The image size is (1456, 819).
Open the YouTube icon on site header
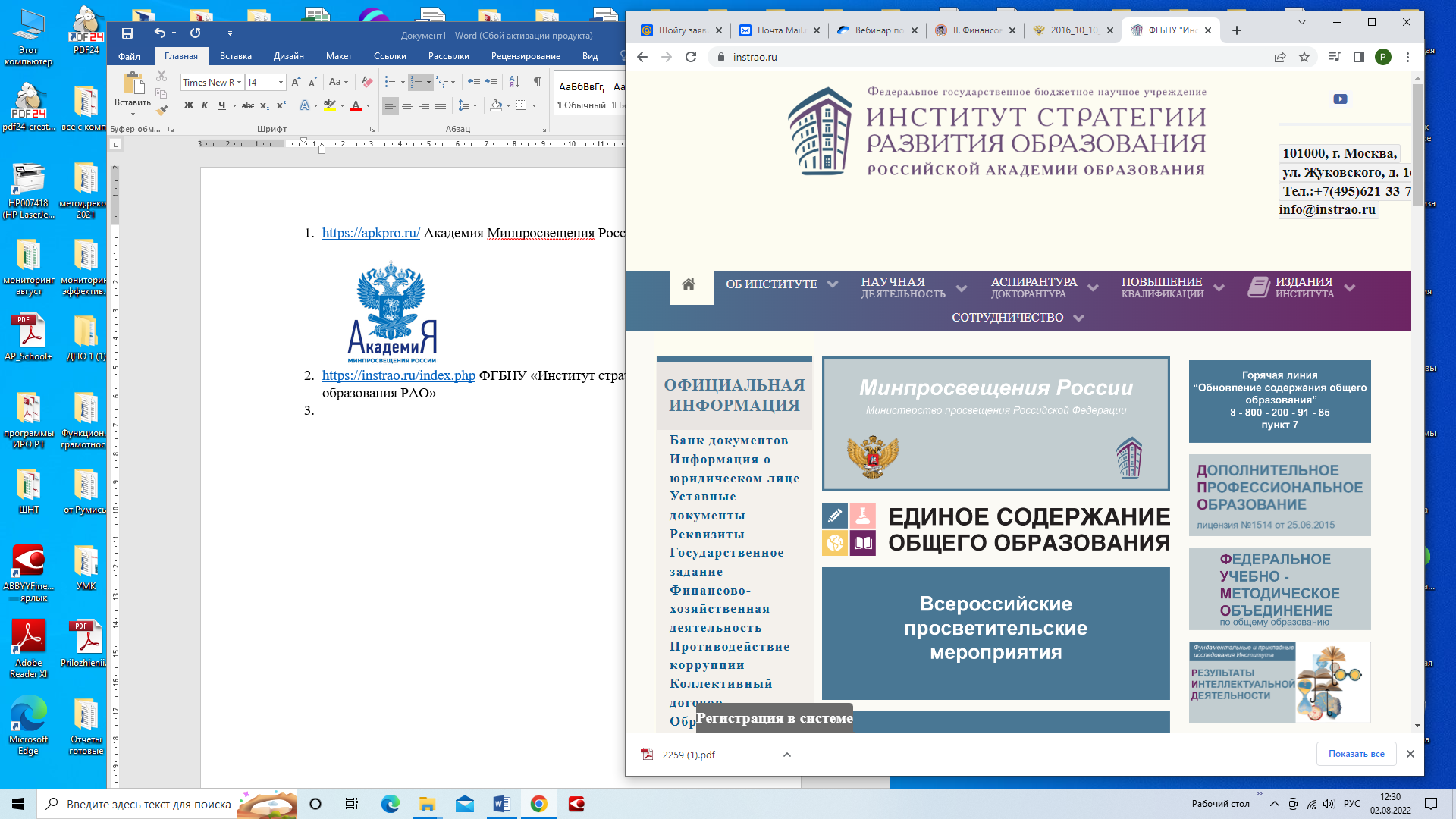[x=1340, y=99]
